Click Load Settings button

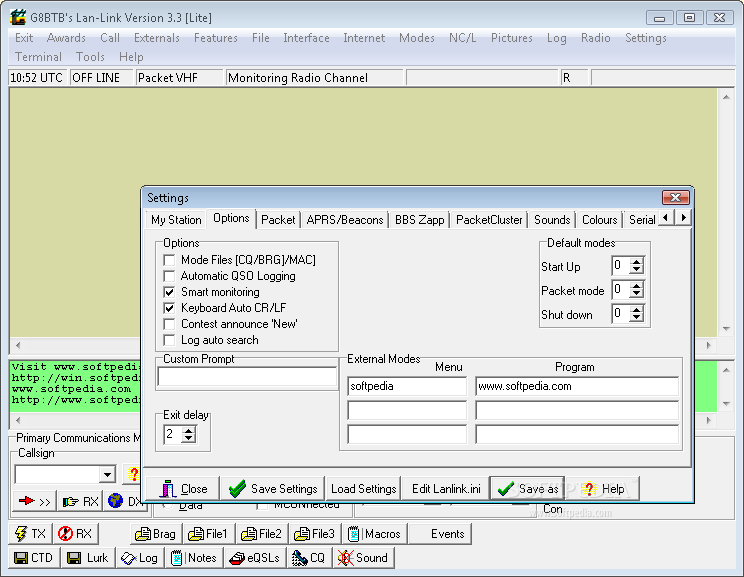click(x=363, y=489)
